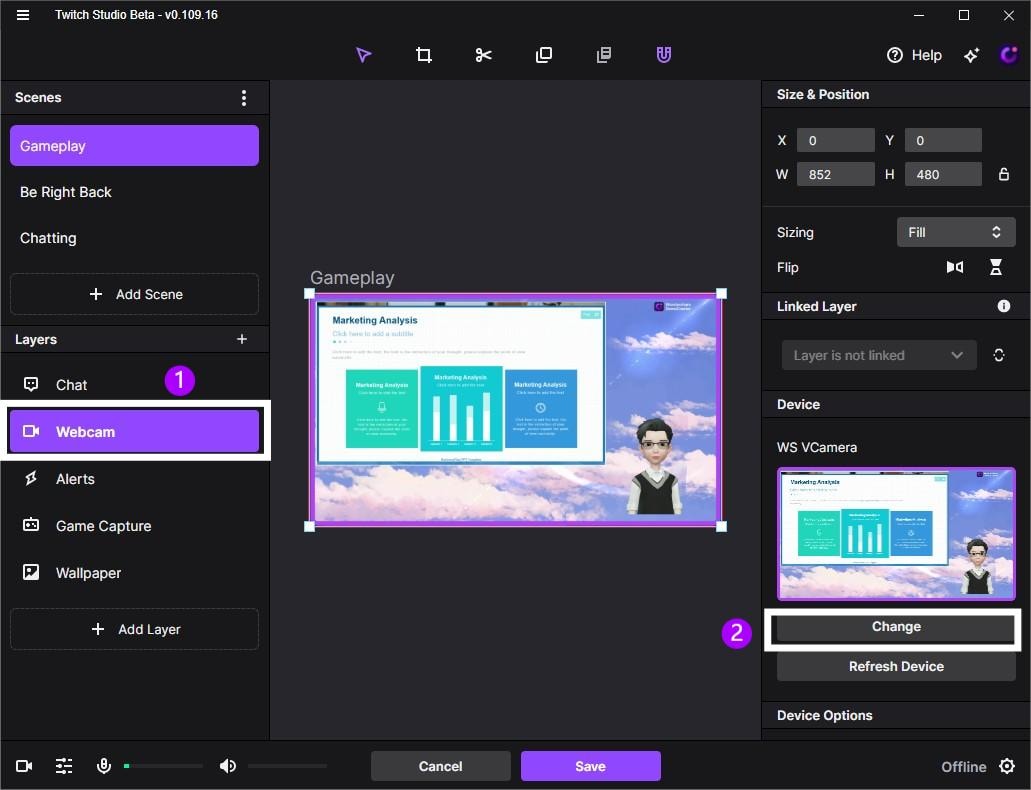Open audio mixer sliders icon

[64, 766]
